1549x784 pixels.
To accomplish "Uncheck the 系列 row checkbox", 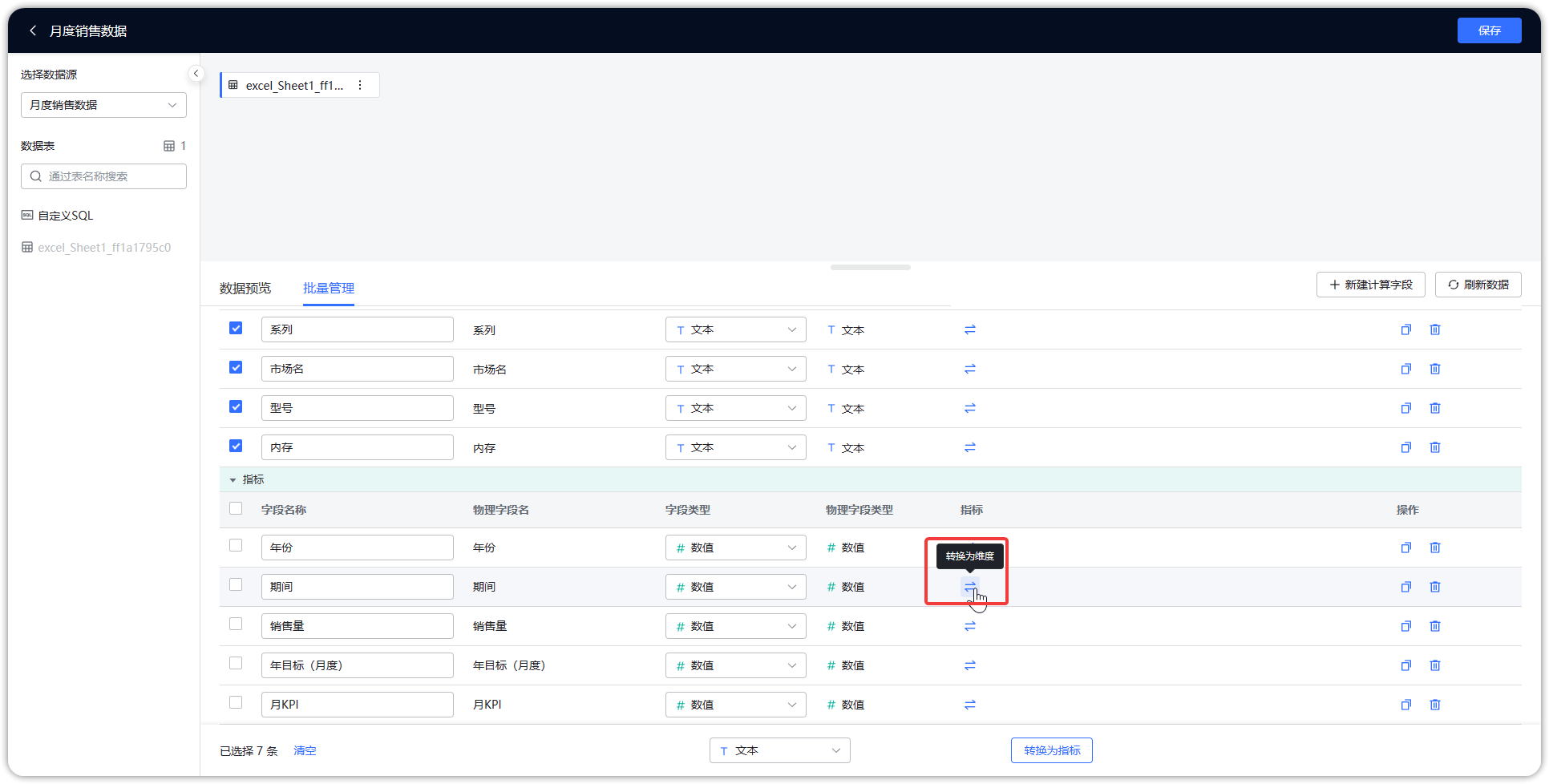I will 236,328.
